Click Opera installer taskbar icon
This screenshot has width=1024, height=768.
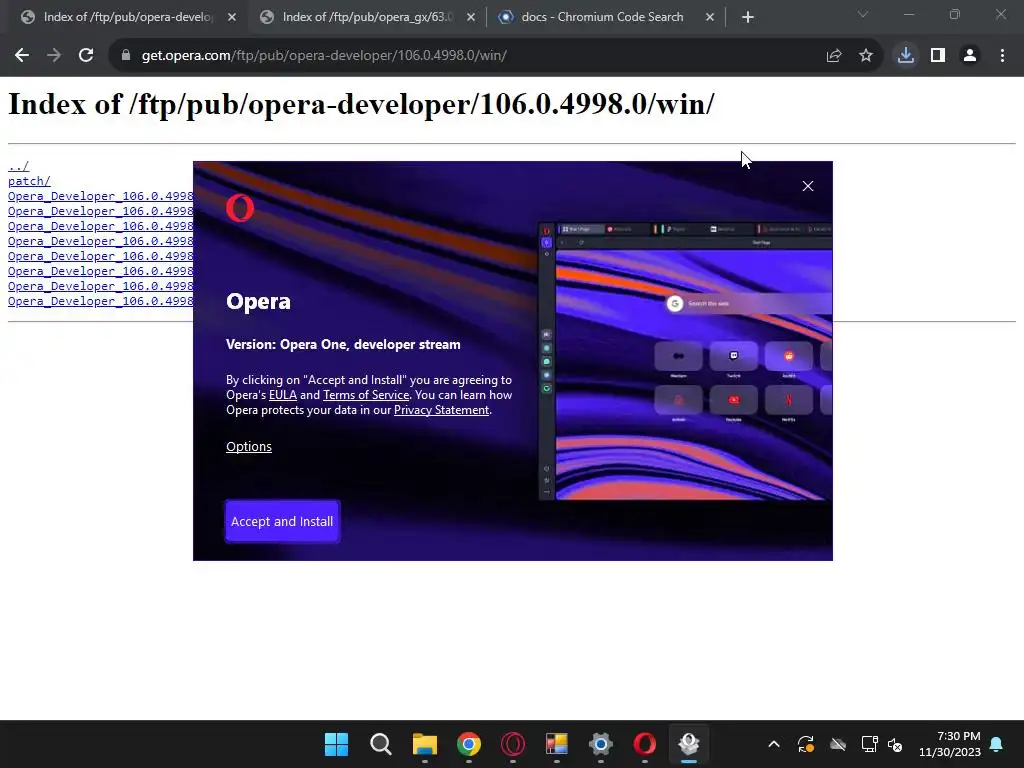tap(689, 744)
